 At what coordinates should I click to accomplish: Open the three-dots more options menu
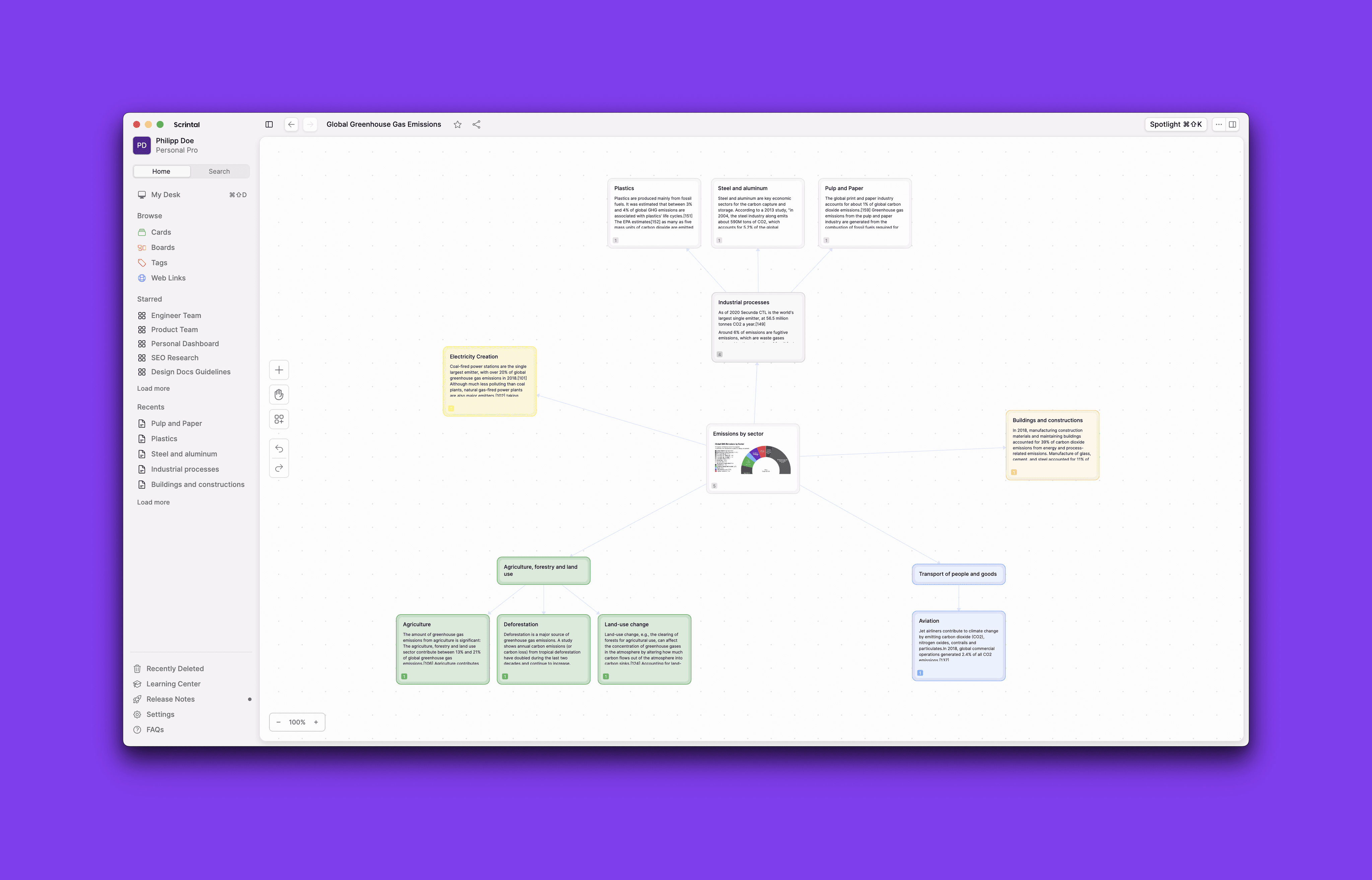point(1218,125)
